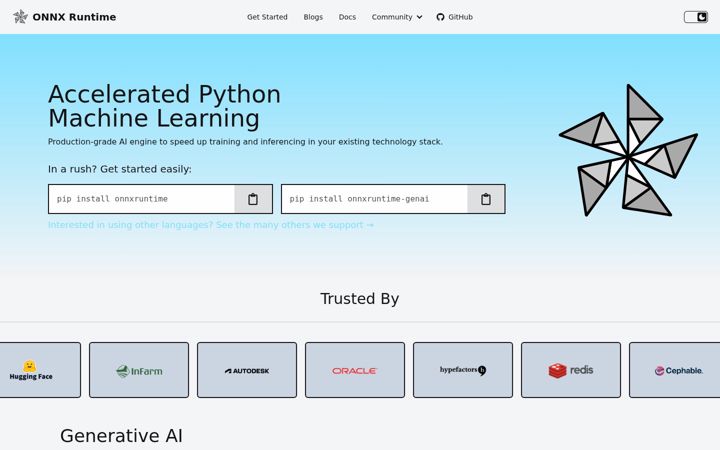Open the ONNX Runtime home title link
This screenshot has width=720, height=450.
click(x=74, y=17)
